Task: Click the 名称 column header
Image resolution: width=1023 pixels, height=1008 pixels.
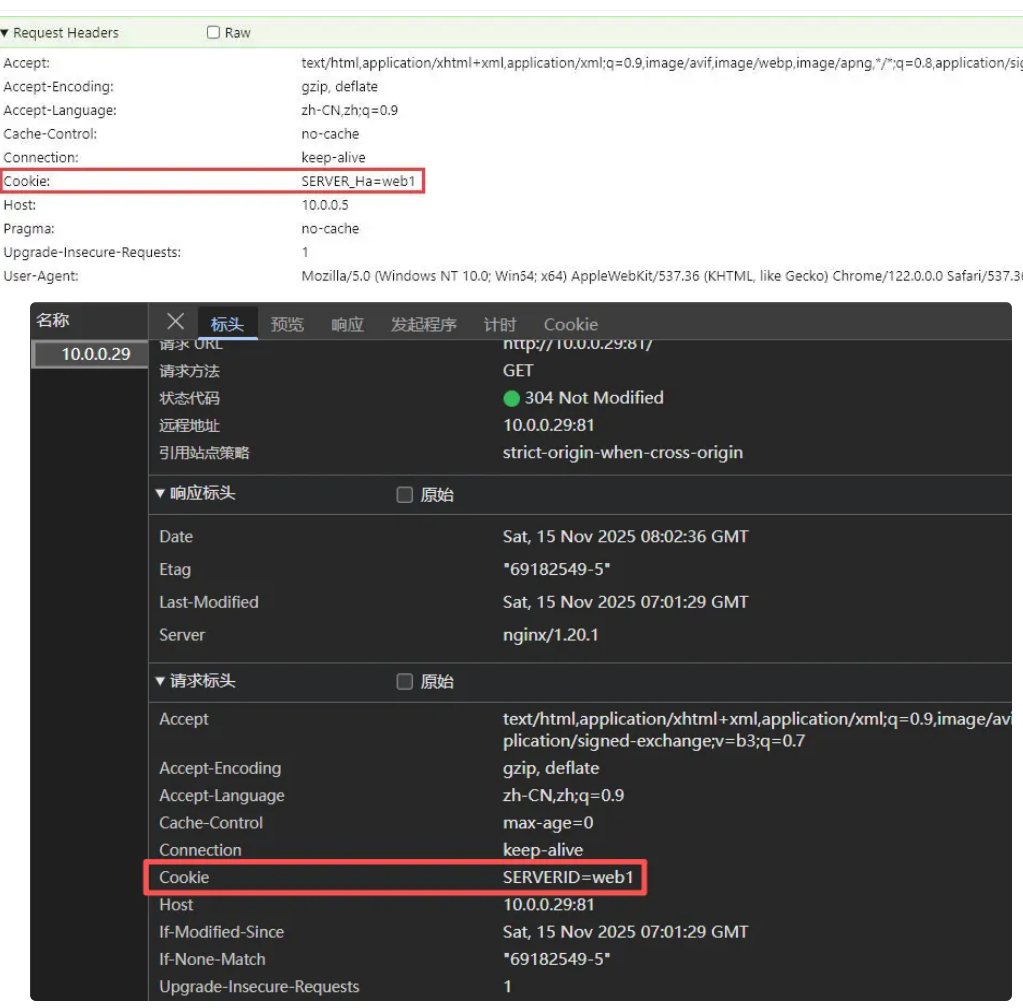Action: (53, 321)
